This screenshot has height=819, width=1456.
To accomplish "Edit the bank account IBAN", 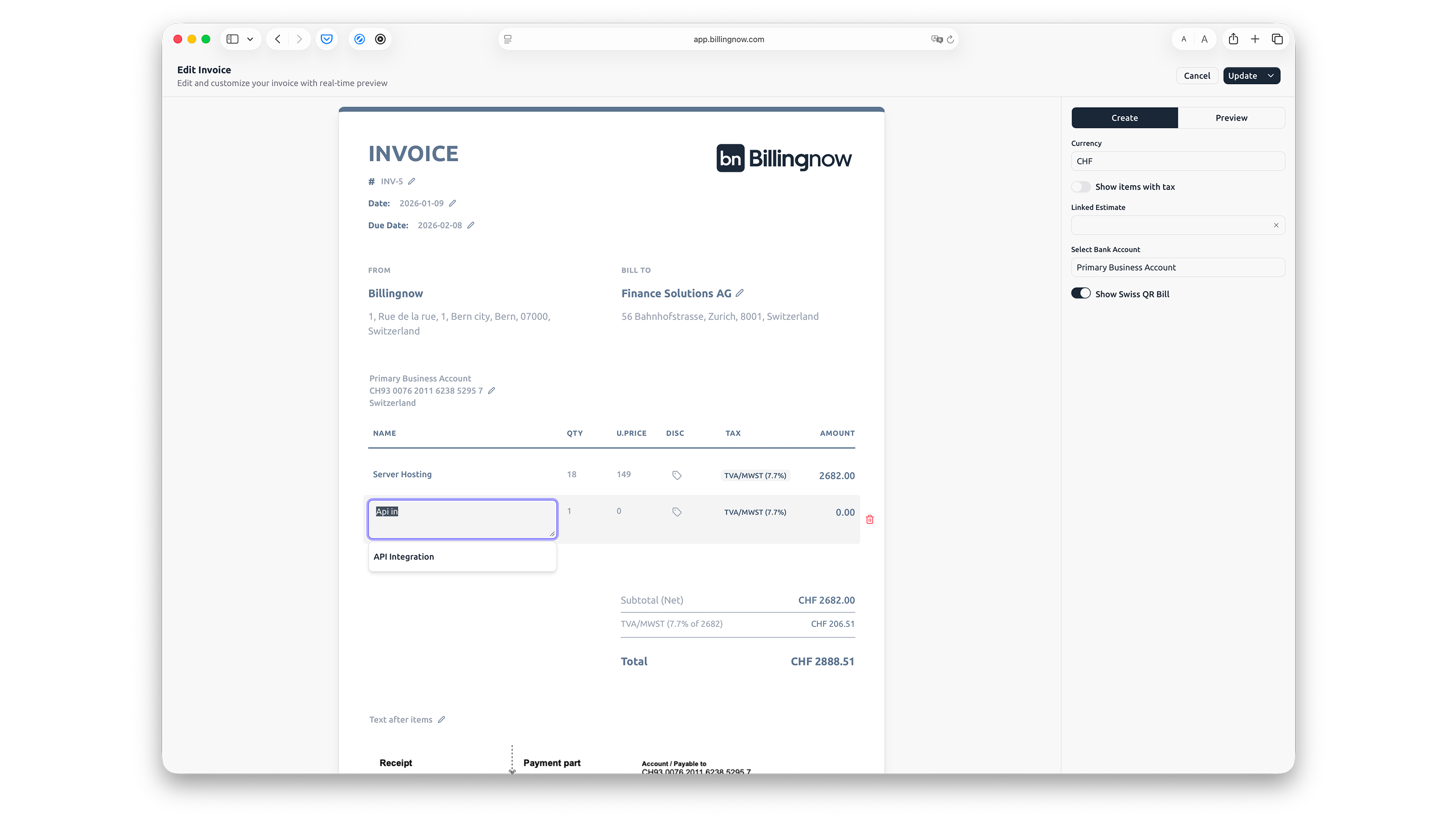I will click(491, 390).
